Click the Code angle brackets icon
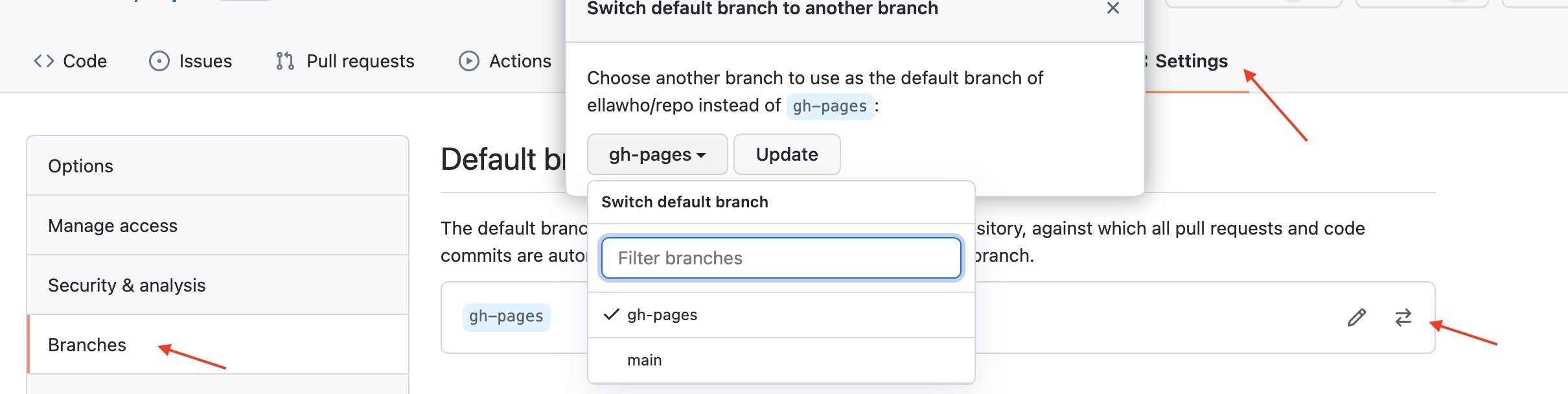Screen dimensions: 1568x394 pyautogui.click(x=43, y=61)
